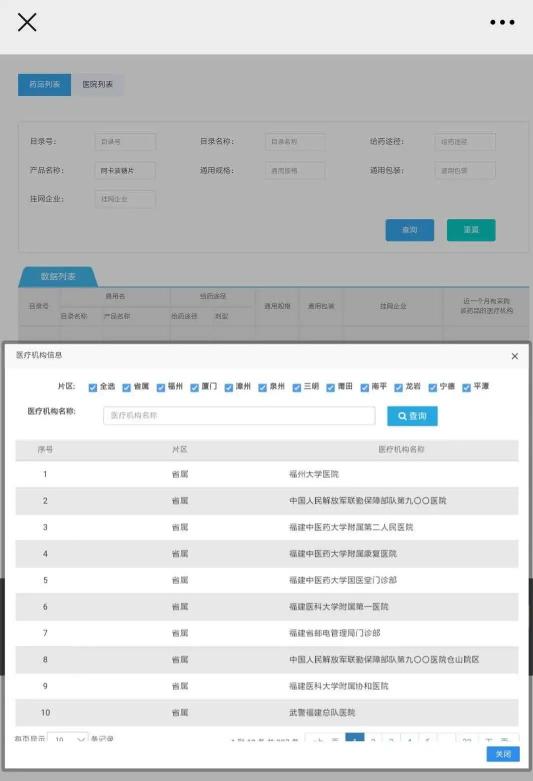Click the green 重置 reset button
Screen dimensions: 533x781
tap(471, 230)
